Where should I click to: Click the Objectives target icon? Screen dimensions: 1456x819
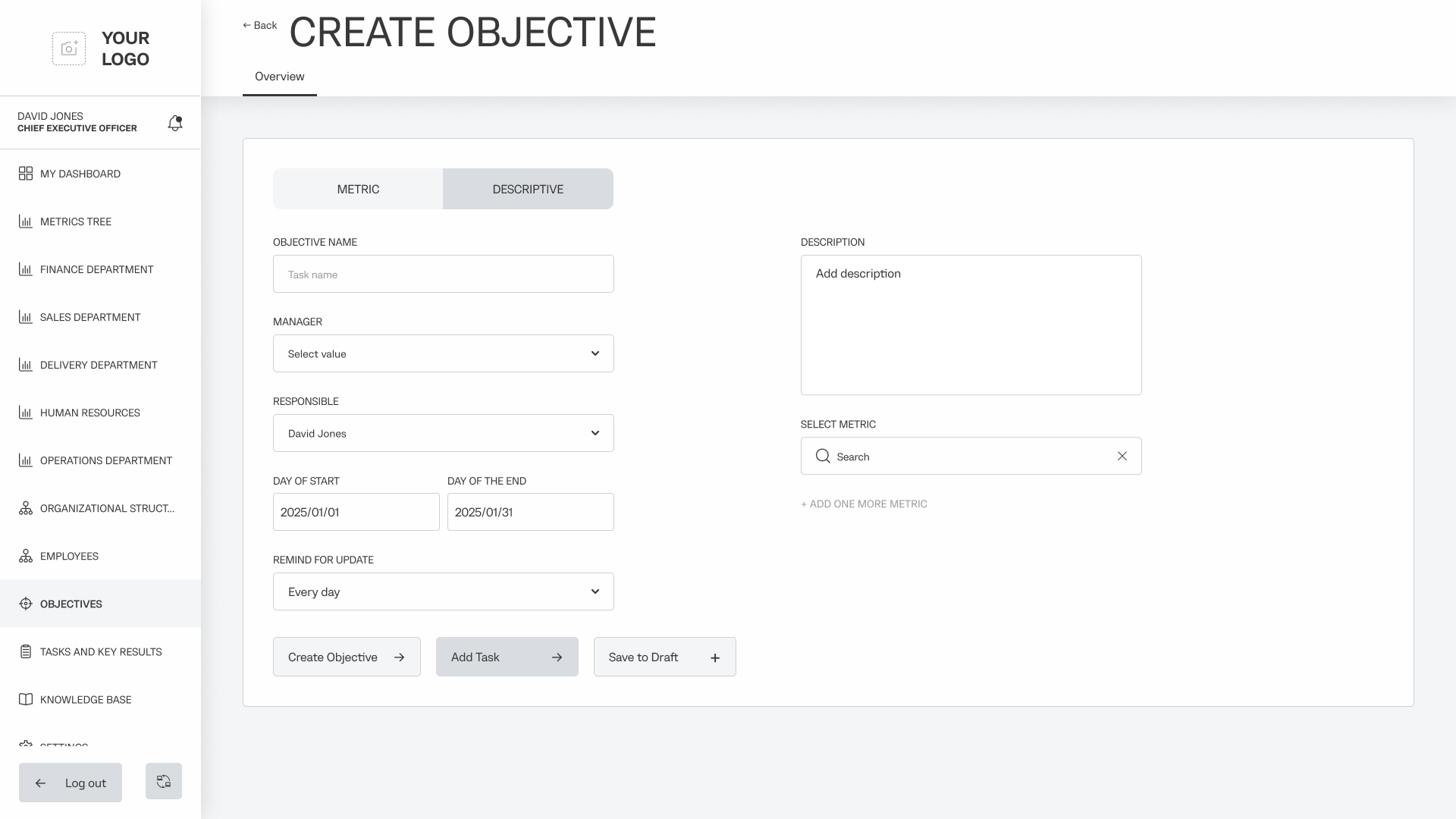26,604
